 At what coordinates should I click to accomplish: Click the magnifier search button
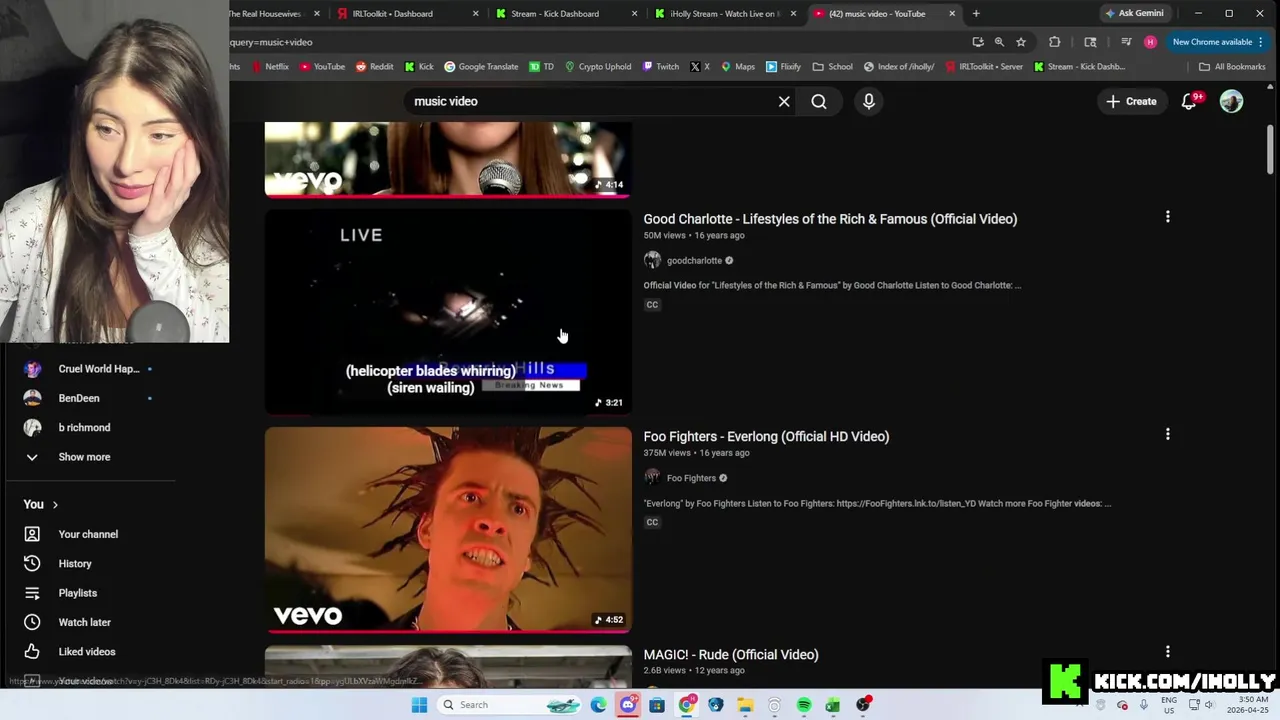pos(819,101)
